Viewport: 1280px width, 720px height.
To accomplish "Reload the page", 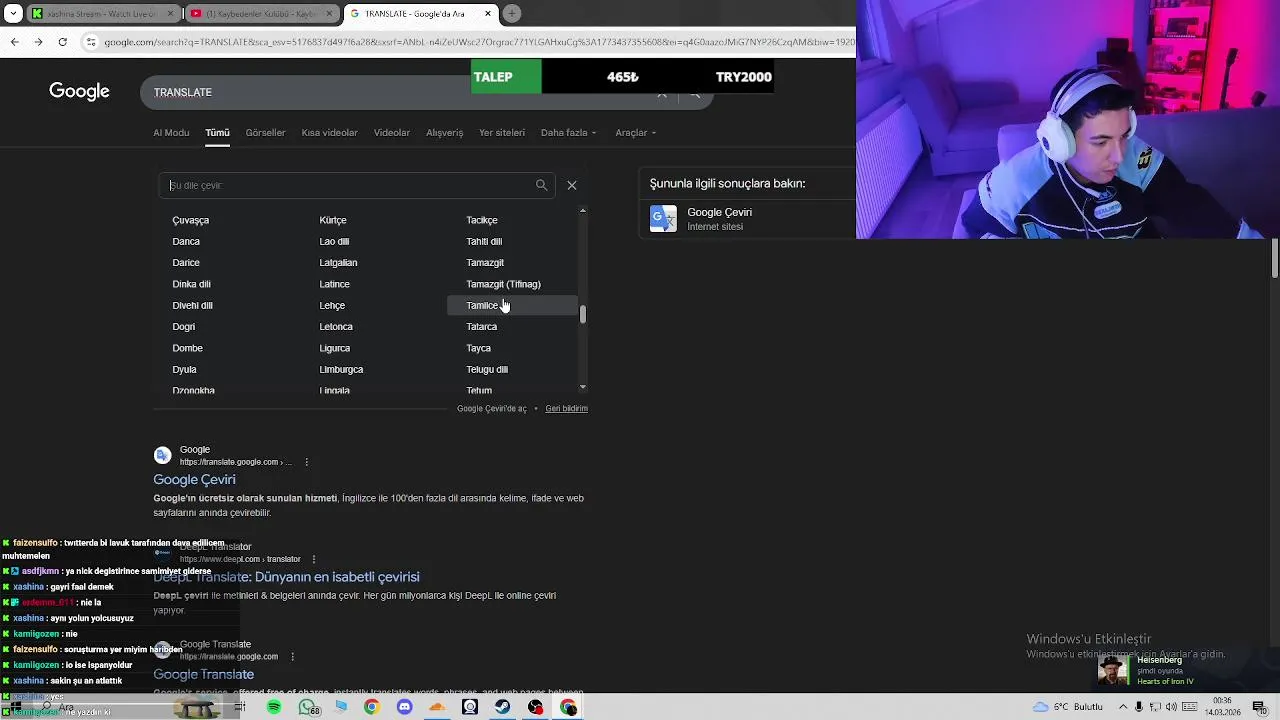I will click(62, 42).
